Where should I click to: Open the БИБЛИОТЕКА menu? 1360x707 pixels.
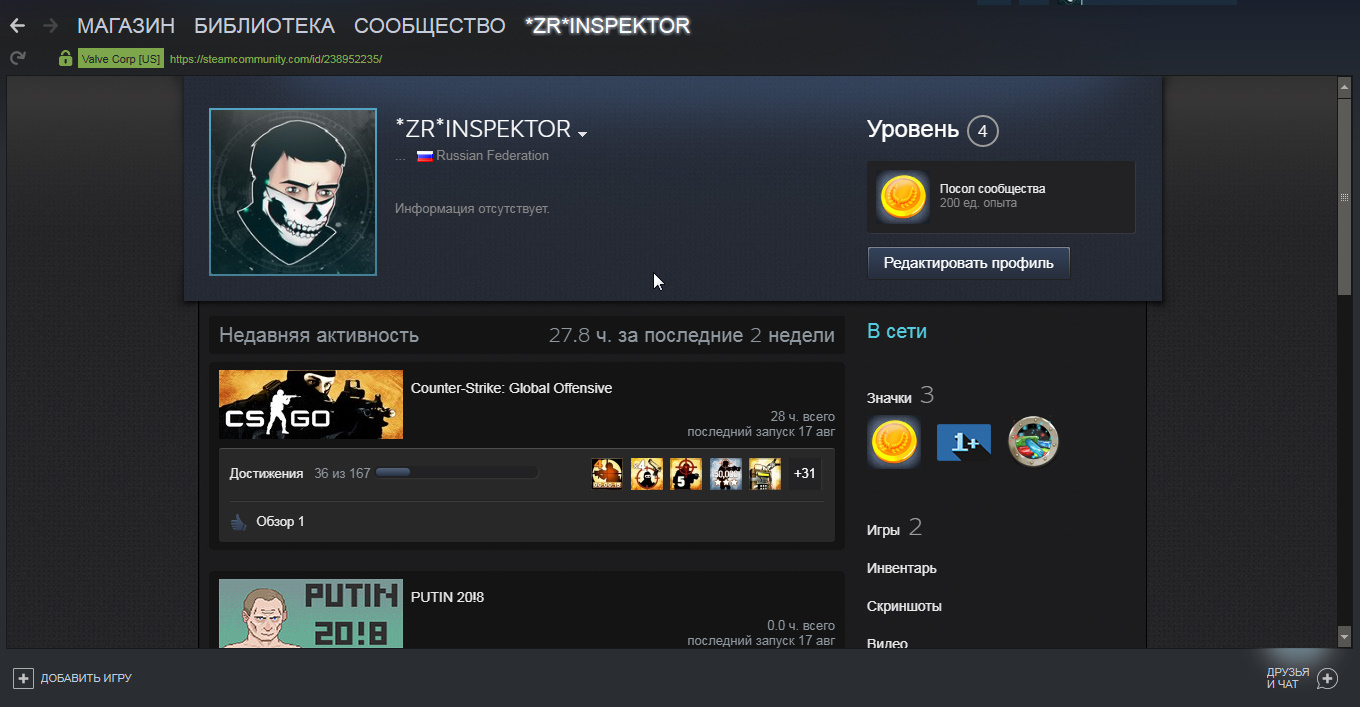click(265, 26)
